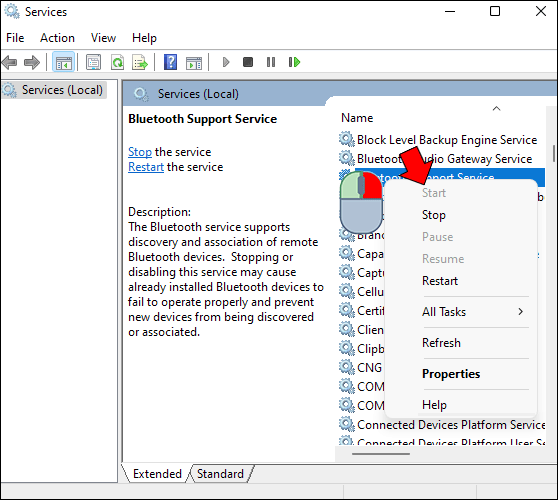Click the Services app title icon
The width and height of the screenshot is (558, 500).
point(12,11)
